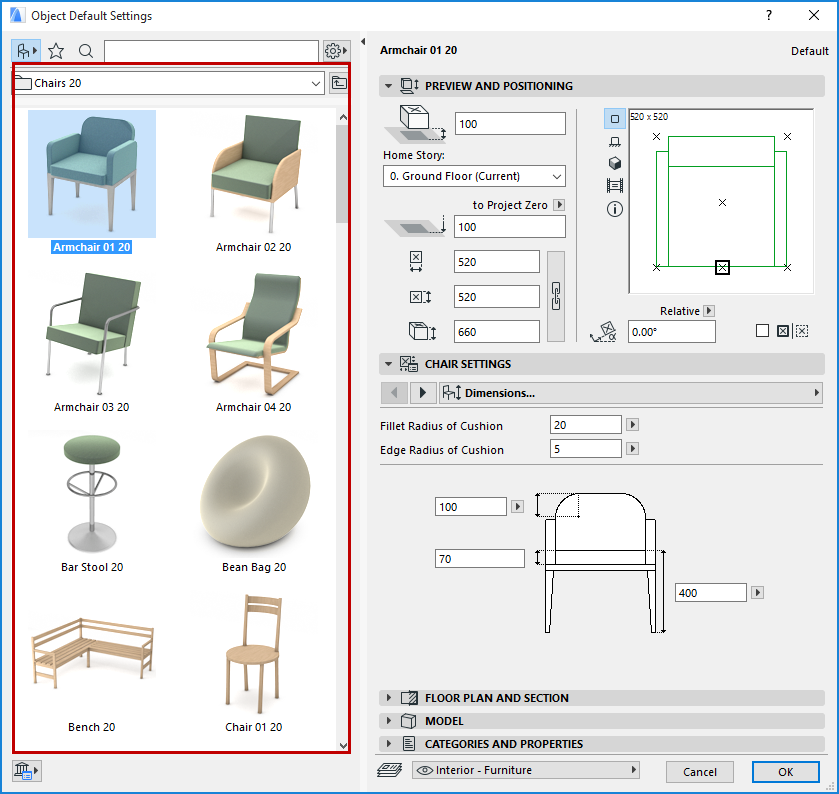
Task: Open the Dimensions page menu
Action: [630, 393]
